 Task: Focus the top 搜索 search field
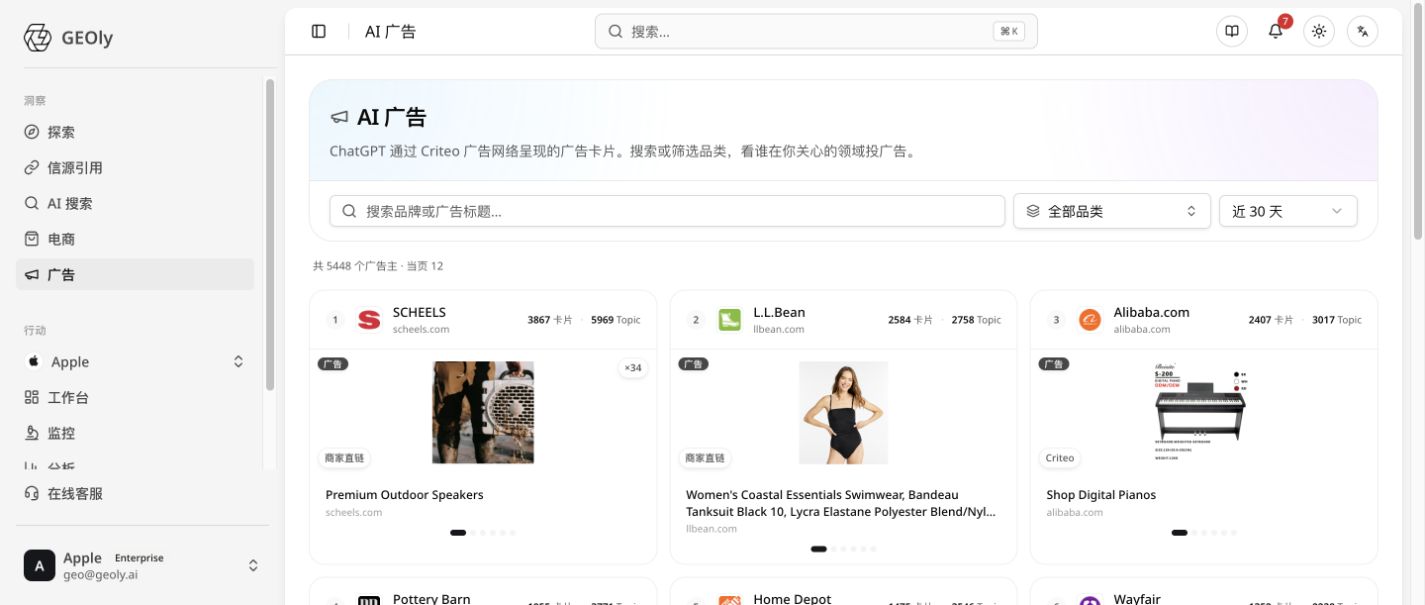point(816,31)
